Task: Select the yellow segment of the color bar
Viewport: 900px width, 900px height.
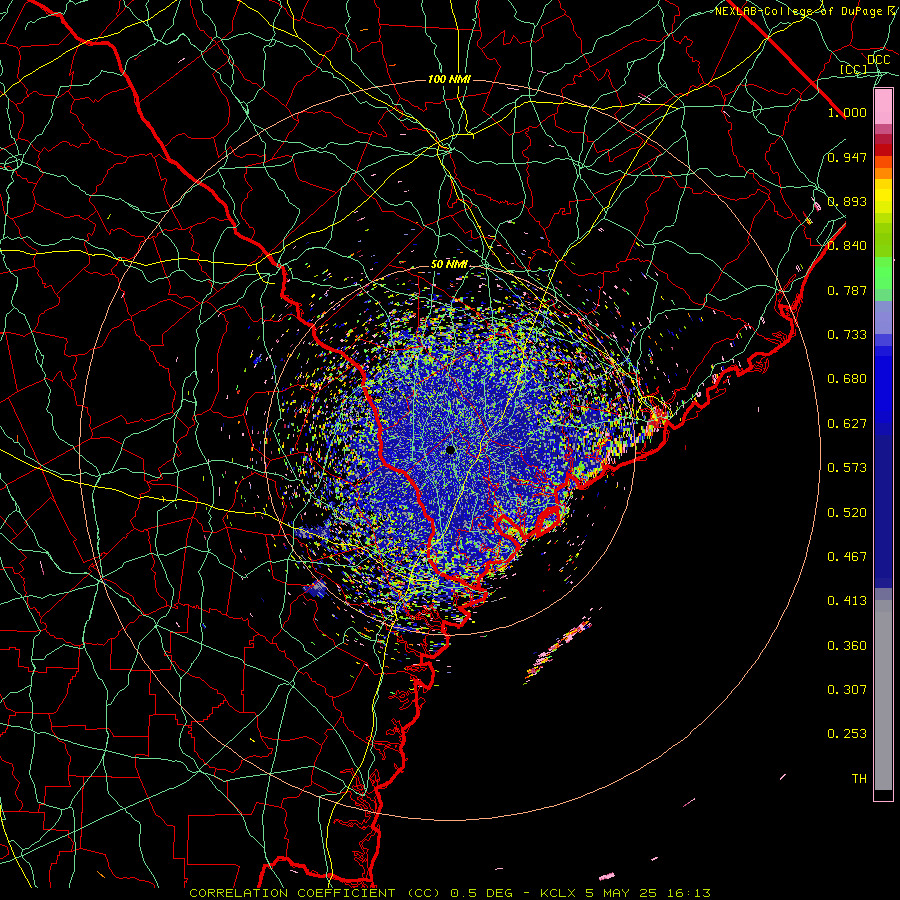Action: tap(883, 198)
